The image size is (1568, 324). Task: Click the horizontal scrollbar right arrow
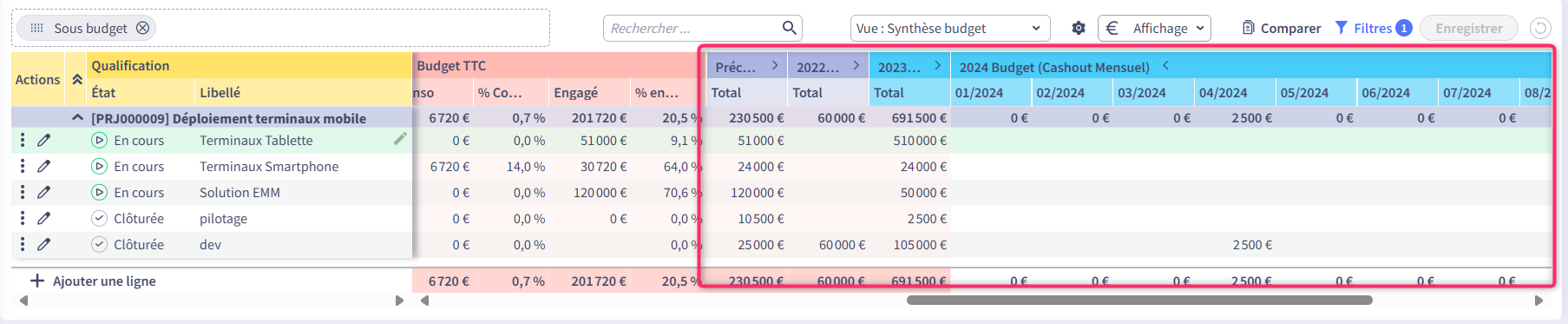tap(1538, 301)
